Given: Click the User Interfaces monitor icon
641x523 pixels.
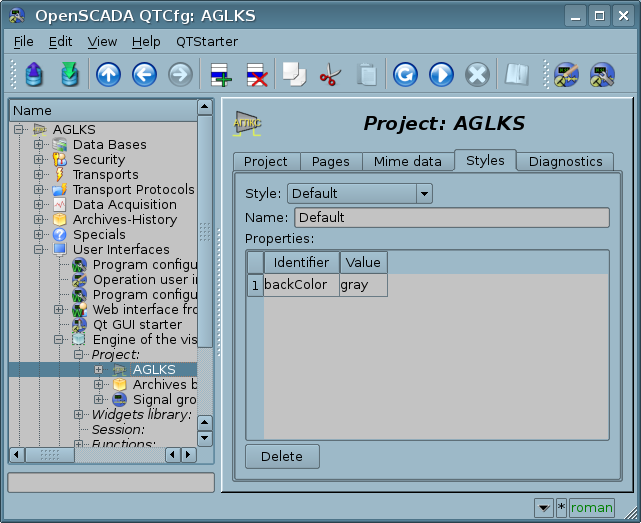Looking at the screenshot, I should pyautogui.click(x=60, y=249).
